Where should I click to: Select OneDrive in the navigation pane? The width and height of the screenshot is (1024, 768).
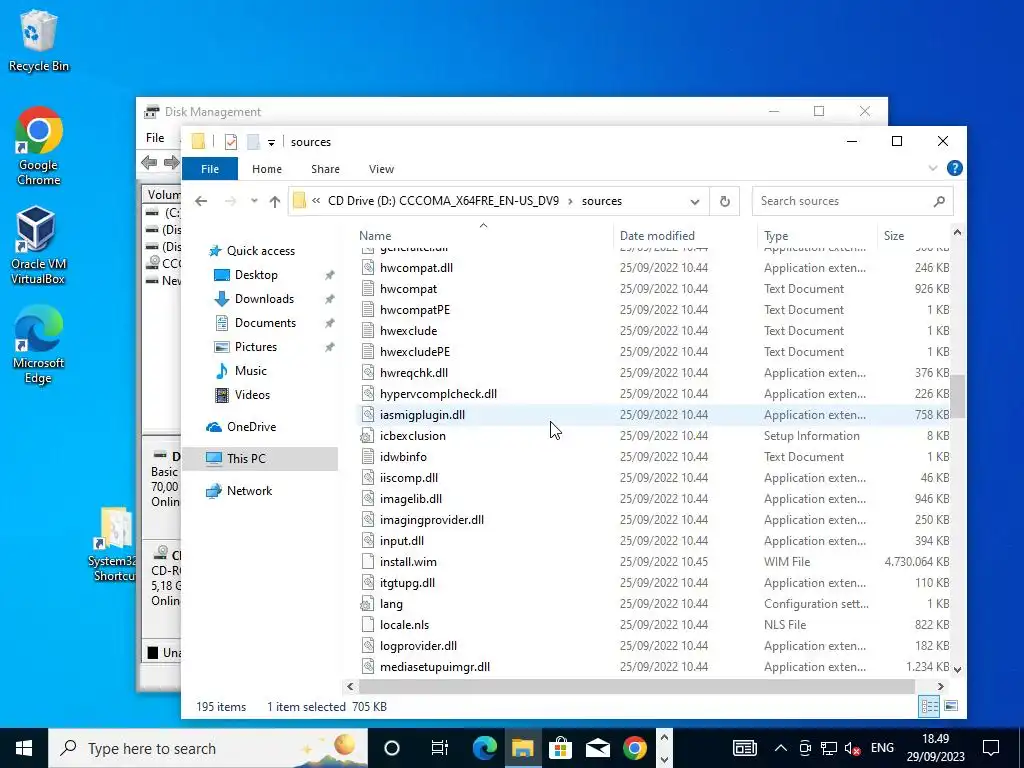pos(251,427)
